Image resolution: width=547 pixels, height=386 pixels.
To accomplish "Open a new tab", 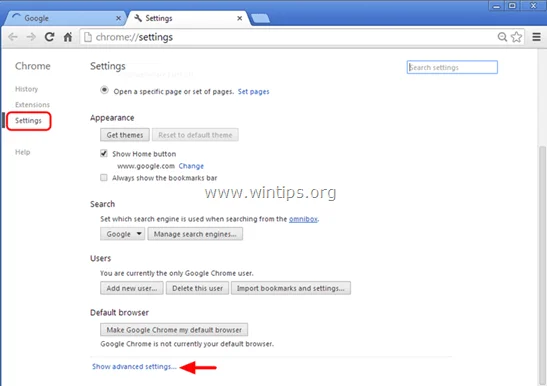I will click(x=260, y=18).
